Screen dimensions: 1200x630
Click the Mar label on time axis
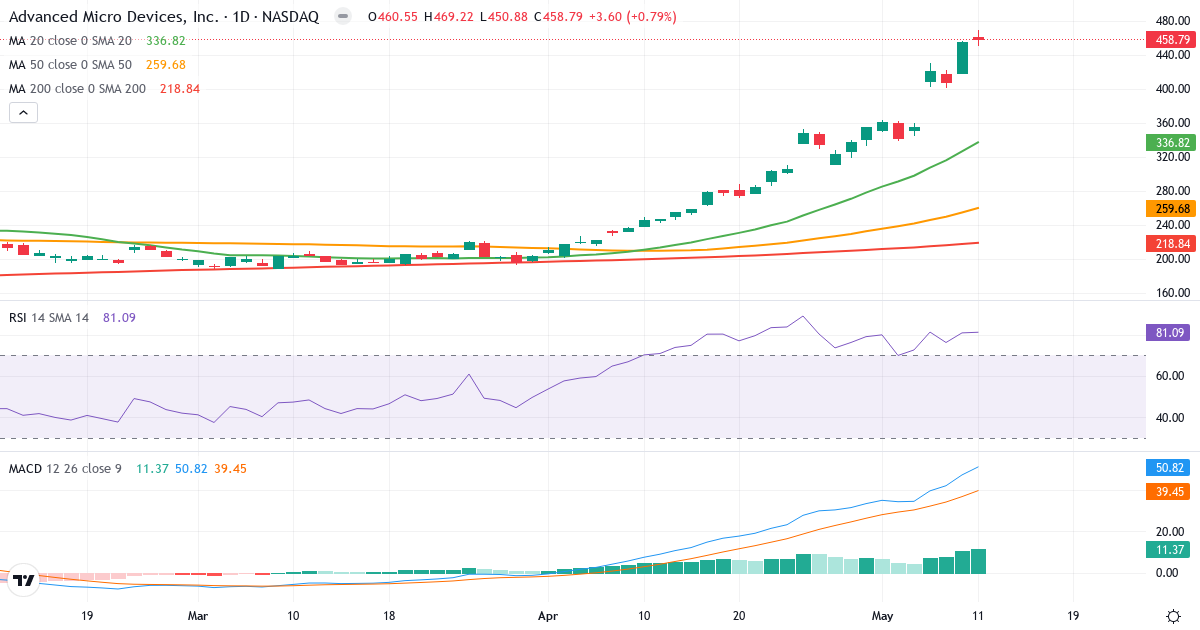point(198,615)
